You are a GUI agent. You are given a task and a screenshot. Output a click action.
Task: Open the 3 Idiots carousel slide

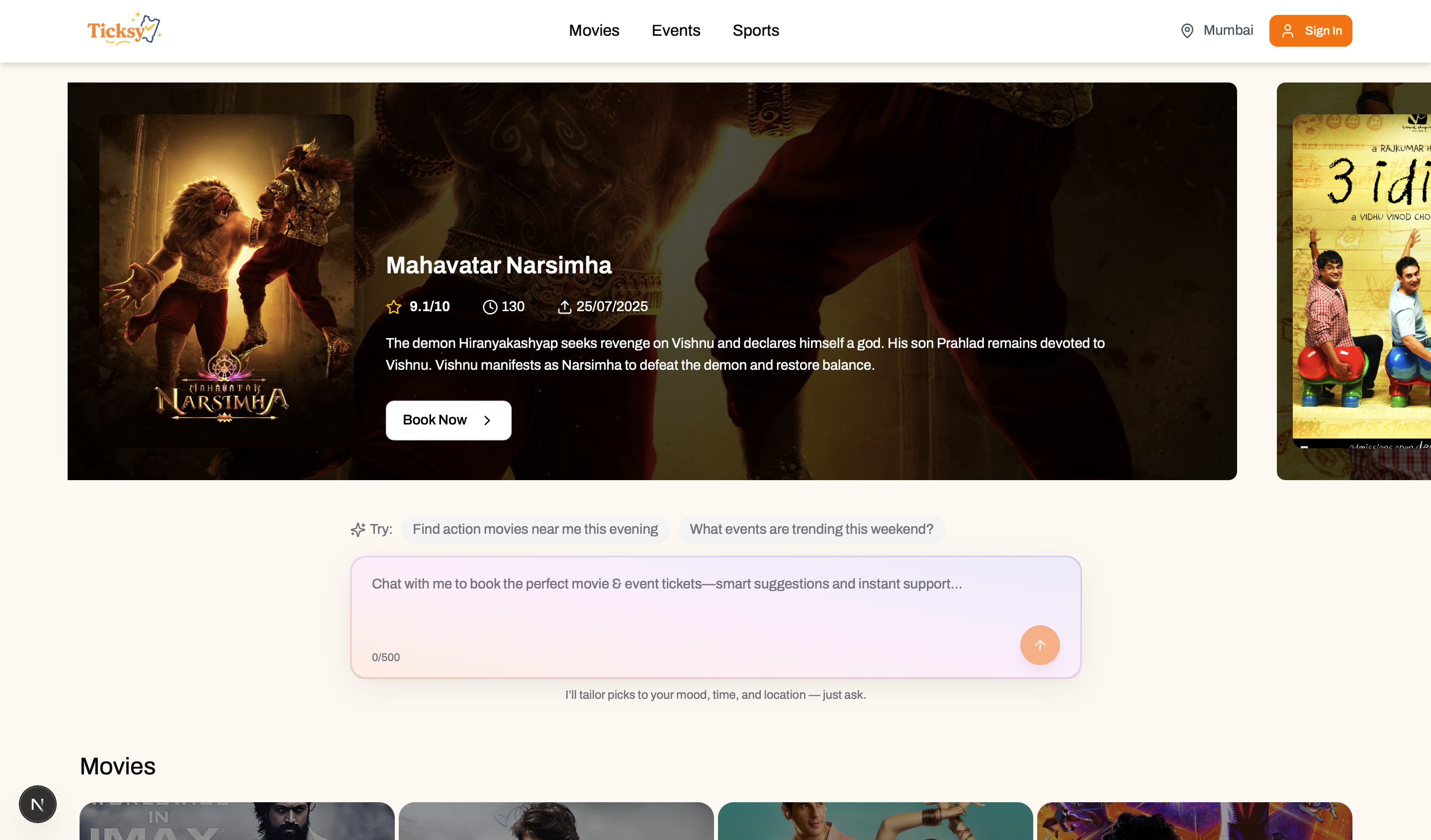(1353, 281)
